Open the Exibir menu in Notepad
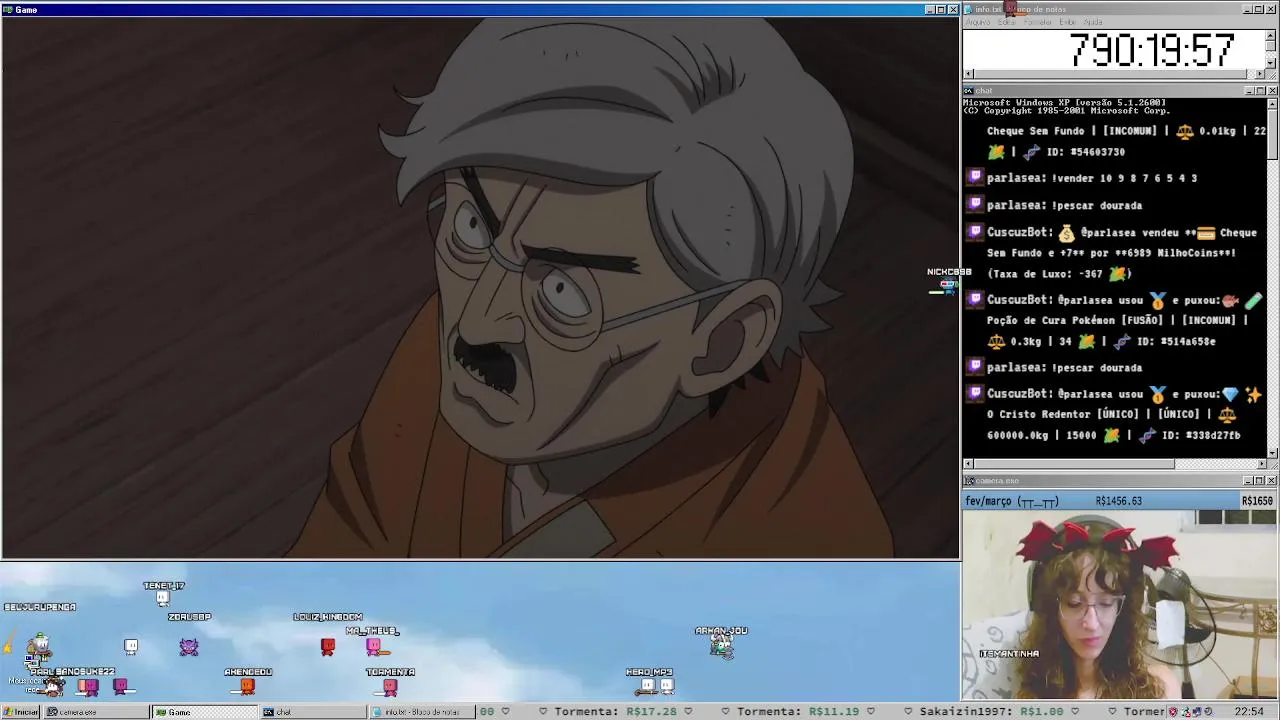Screen dimensions: 1280x720 (x=1067, y=22)
